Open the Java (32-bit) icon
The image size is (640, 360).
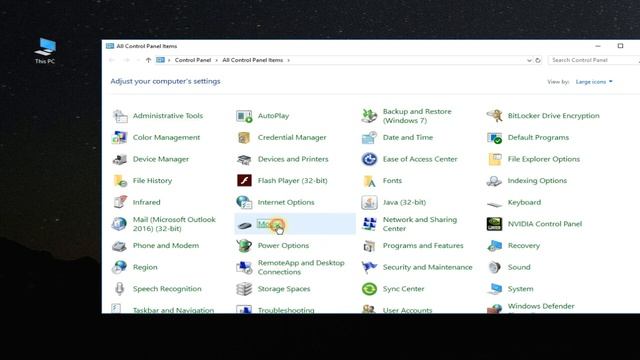(x=369, y=202)
